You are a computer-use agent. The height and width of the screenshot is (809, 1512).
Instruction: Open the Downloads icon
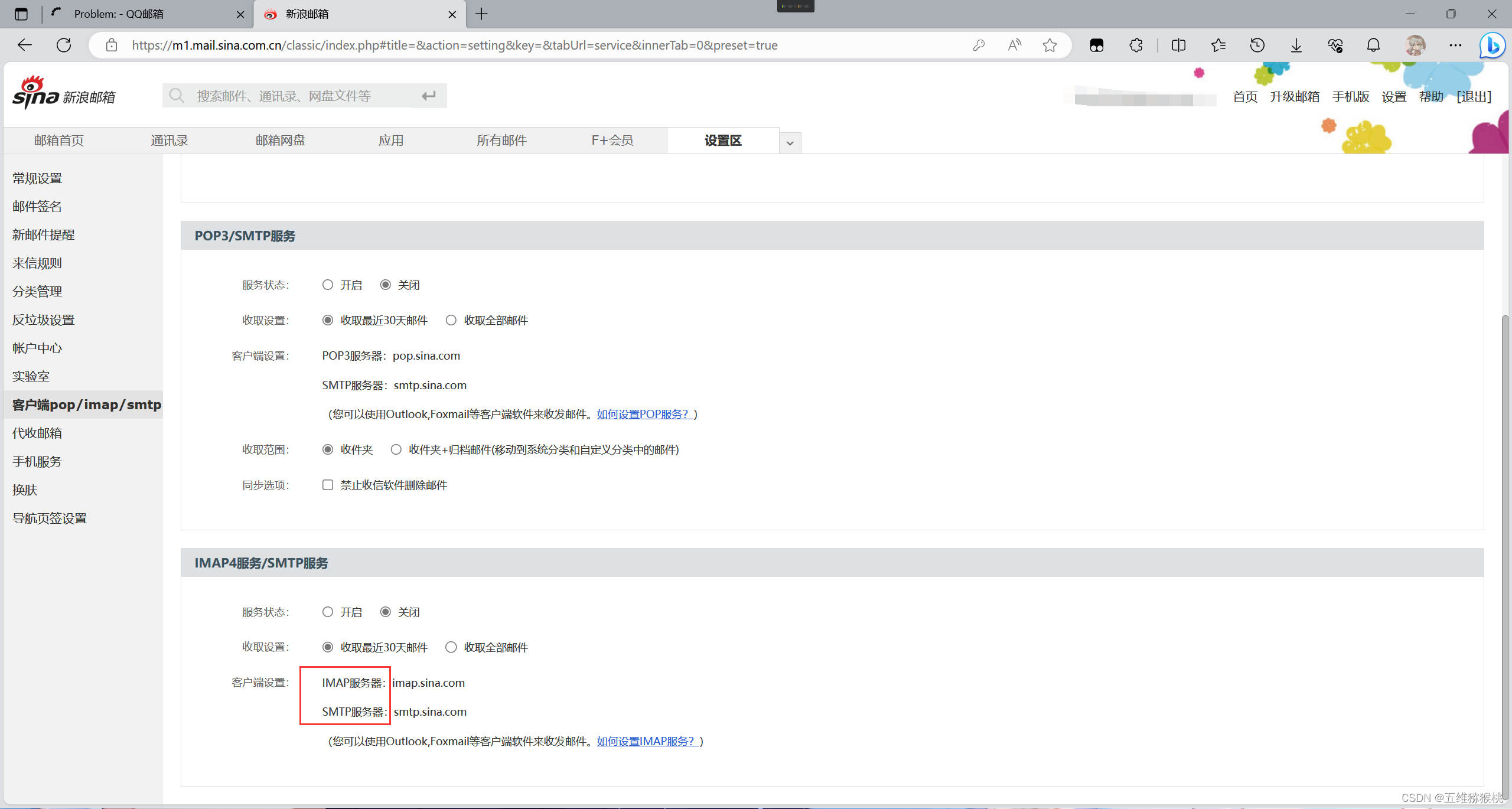pyautogui.click(x=1296, y=45)
